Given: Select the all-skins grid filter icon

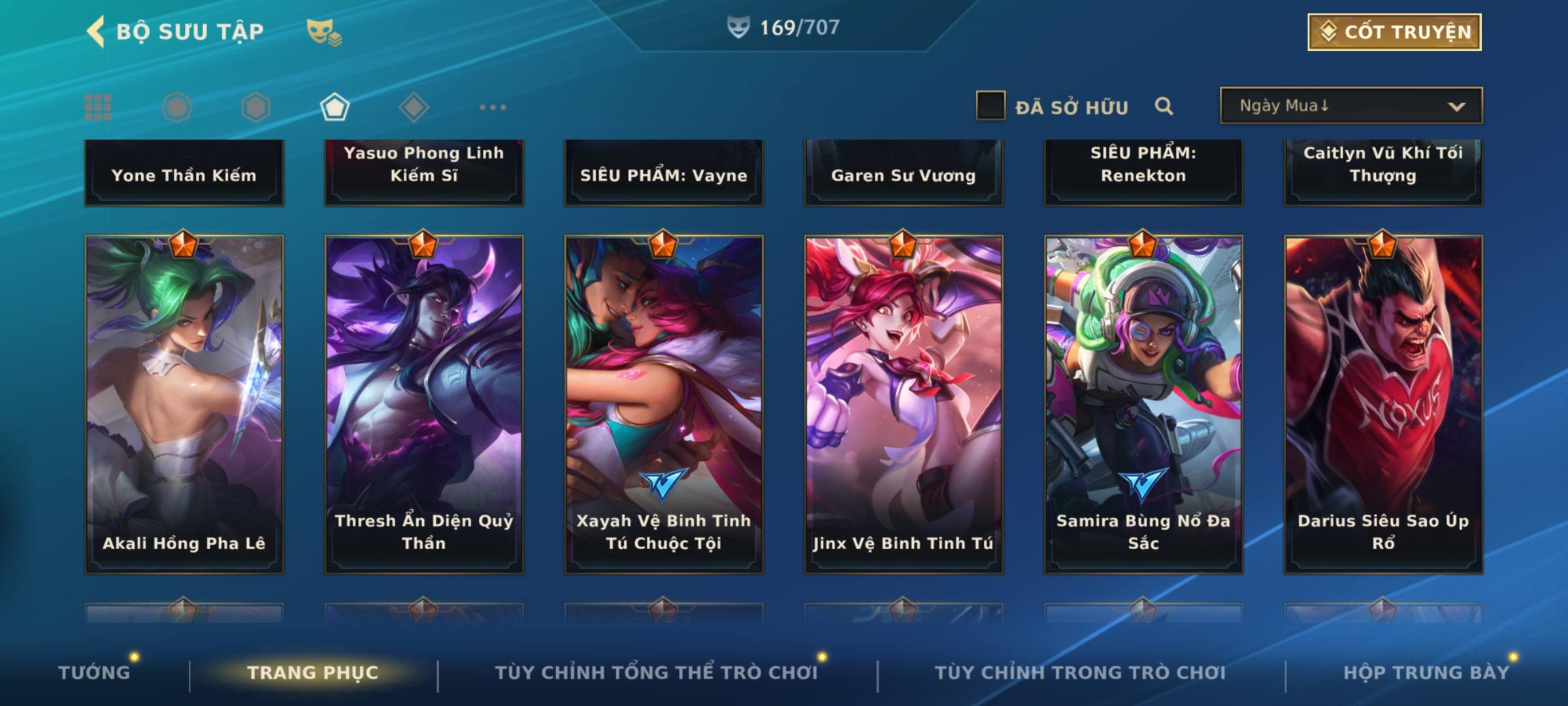Looking at the screenshot, I should click(x=98, y=107).
